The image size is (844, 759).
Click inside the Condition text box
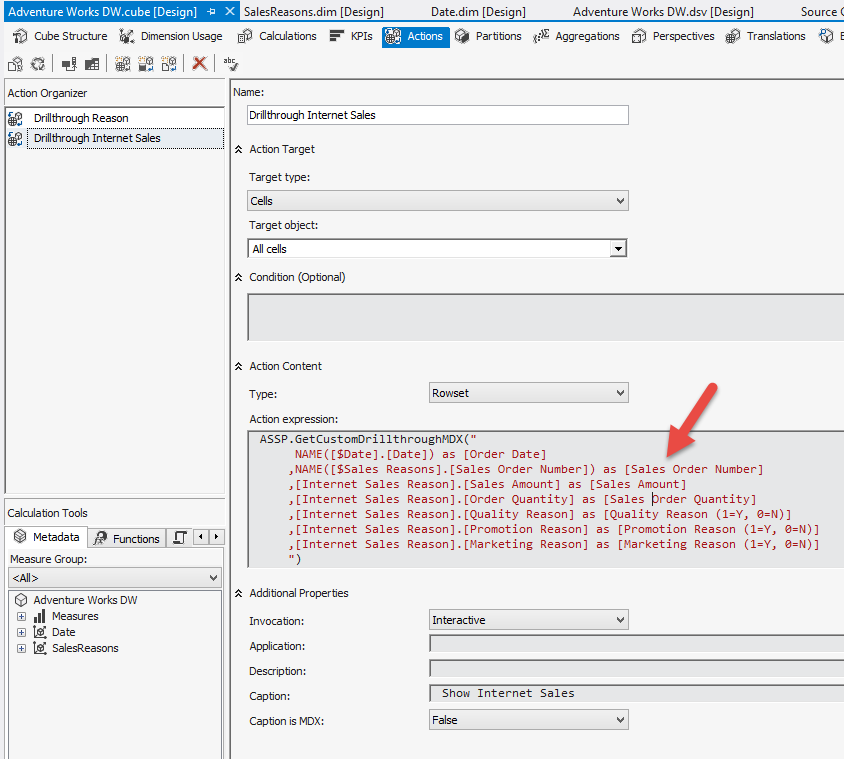(x=546, y=317)
